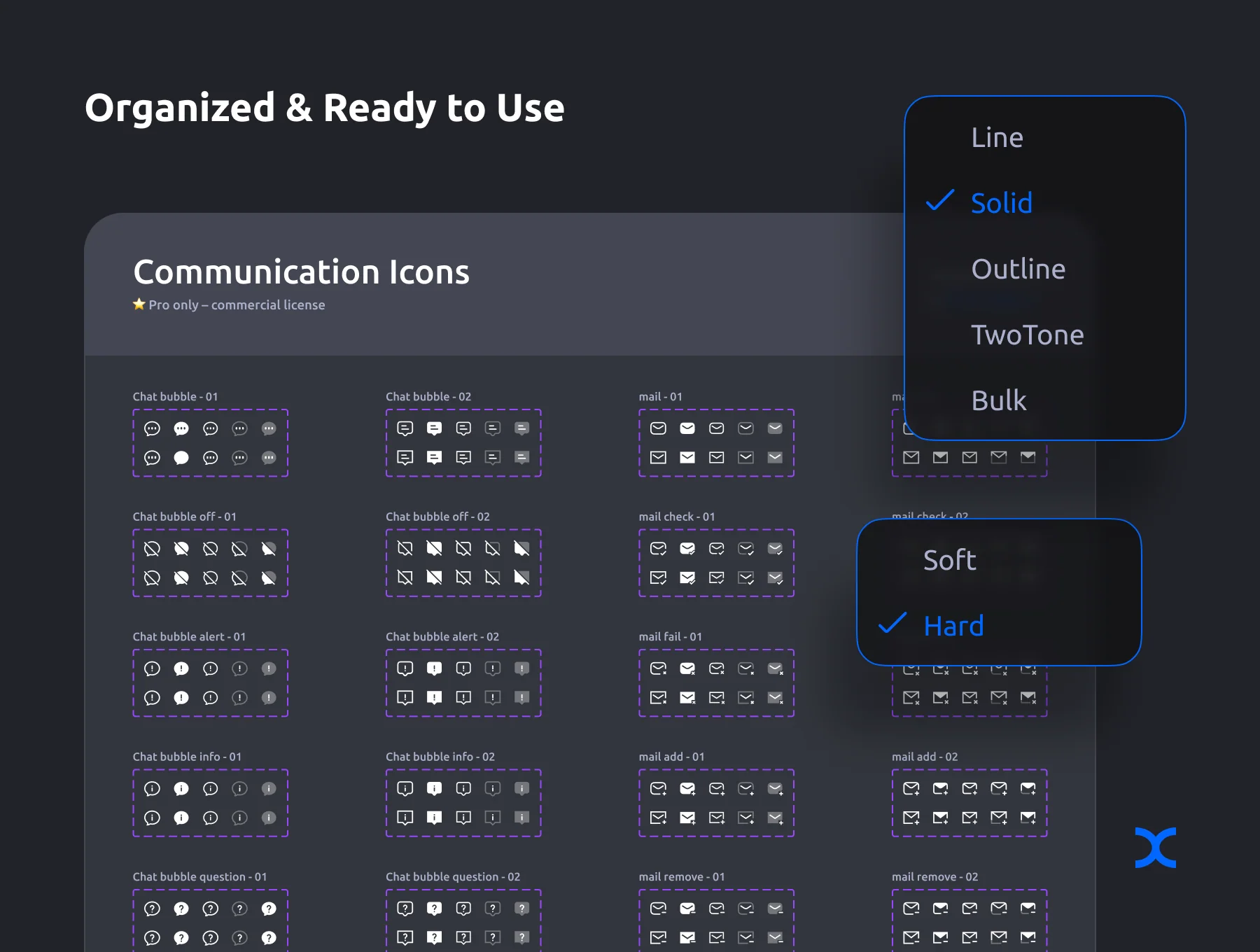Click the Chat bubble off - 02 label
This screenshot has width=1260, height=952.
(437, 517)
